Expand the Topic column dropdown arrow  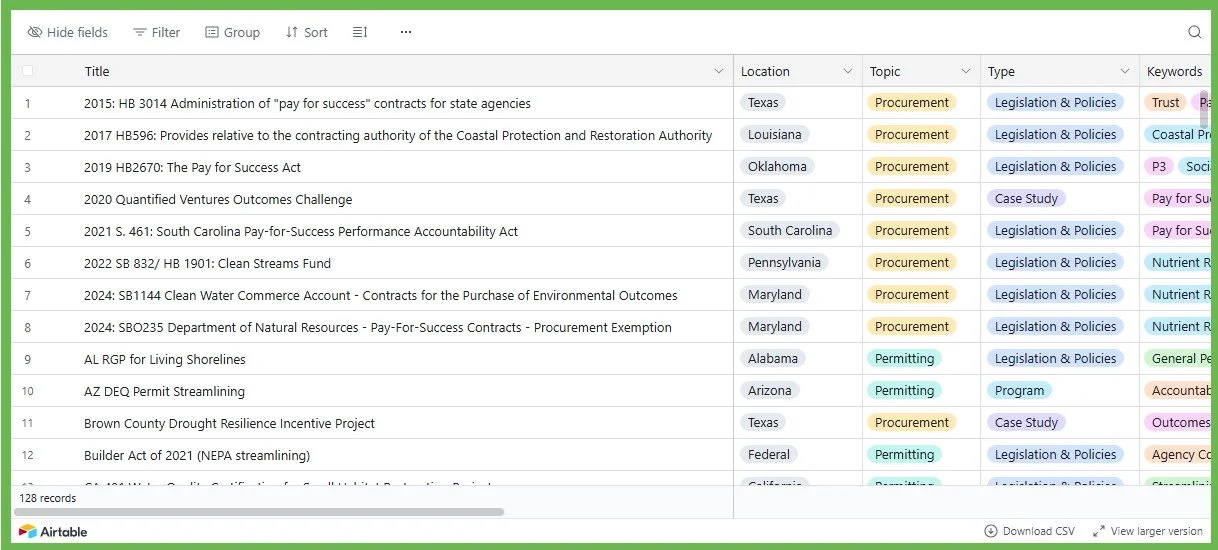(x=965, y=71)
